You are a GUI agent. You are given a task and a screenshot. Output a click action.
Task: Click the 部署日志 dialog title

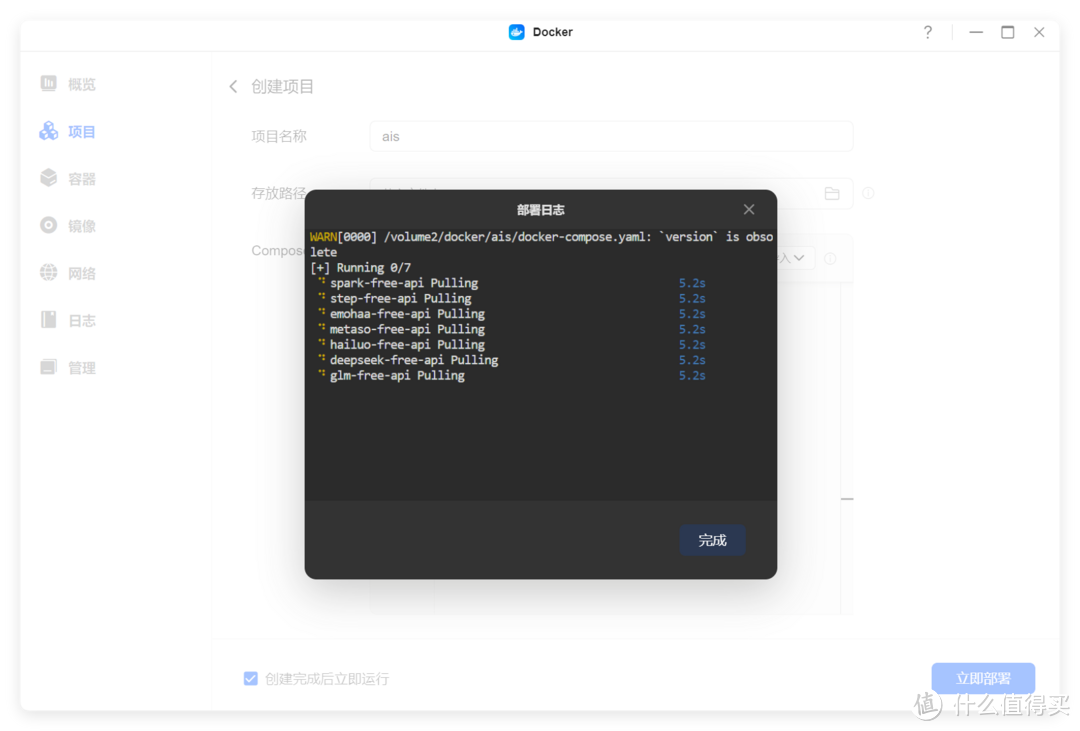point(541,209)
